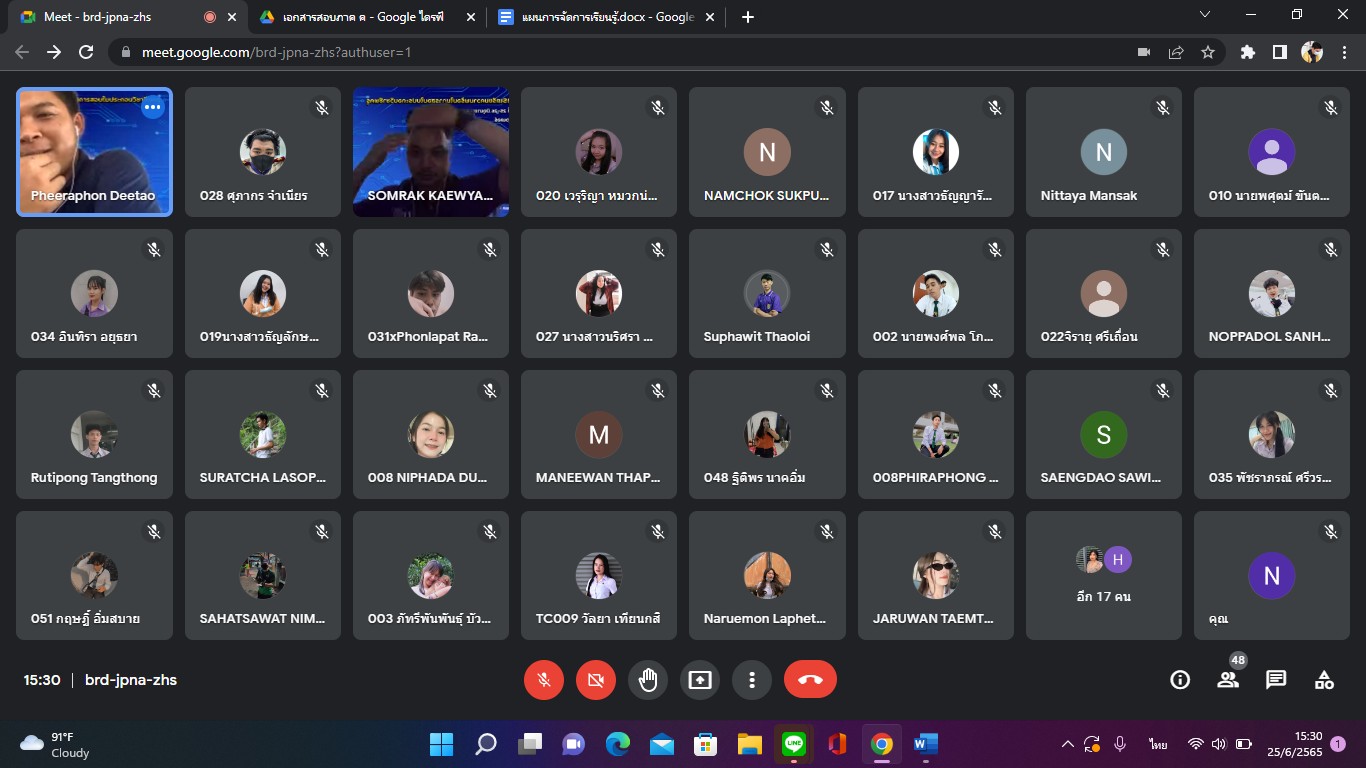
Task: Open Task View on taskbar
Action: [x=529, y=744]
